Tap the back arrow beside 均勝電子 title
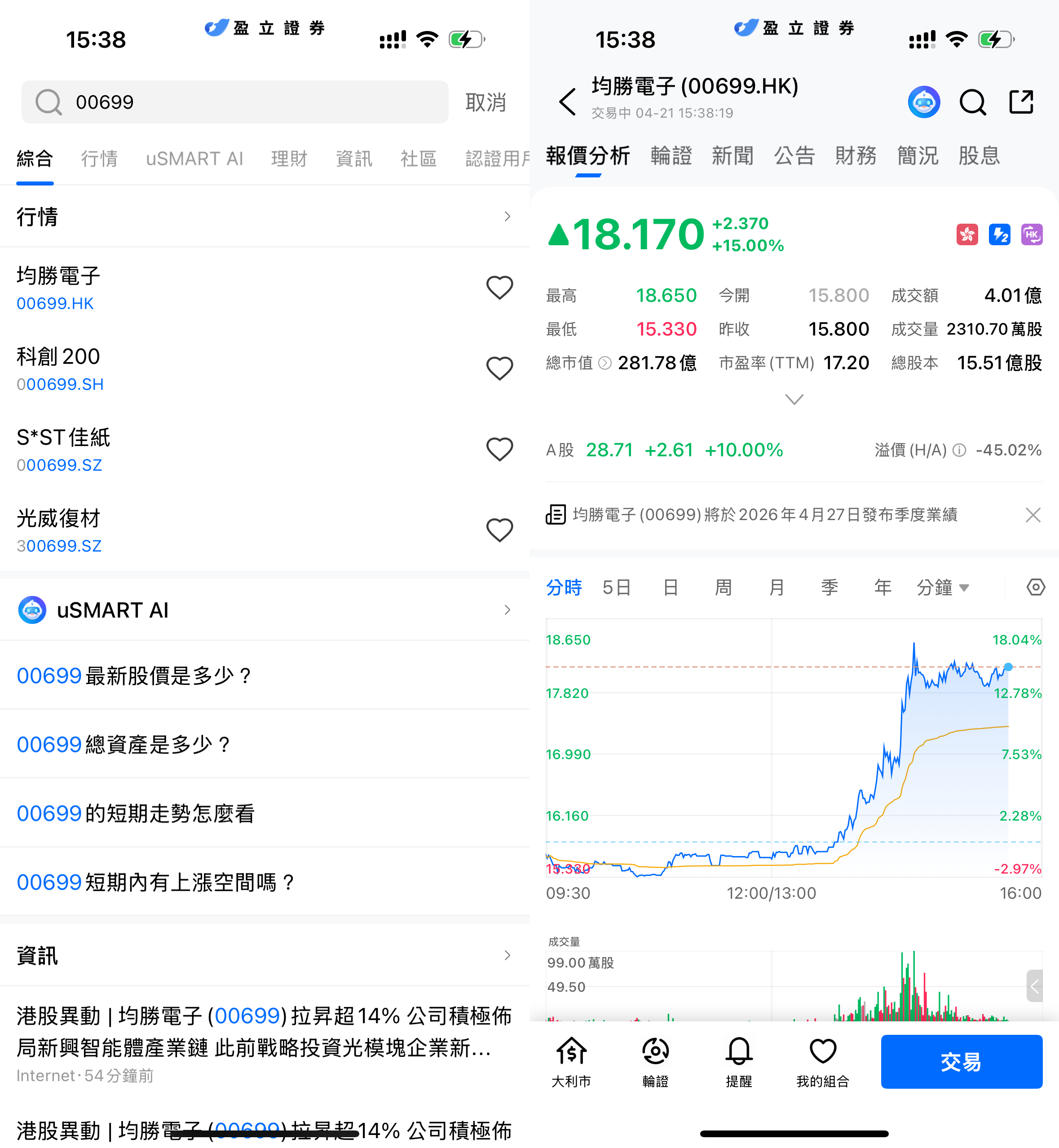1059x1148 pixels. [567, 102]
